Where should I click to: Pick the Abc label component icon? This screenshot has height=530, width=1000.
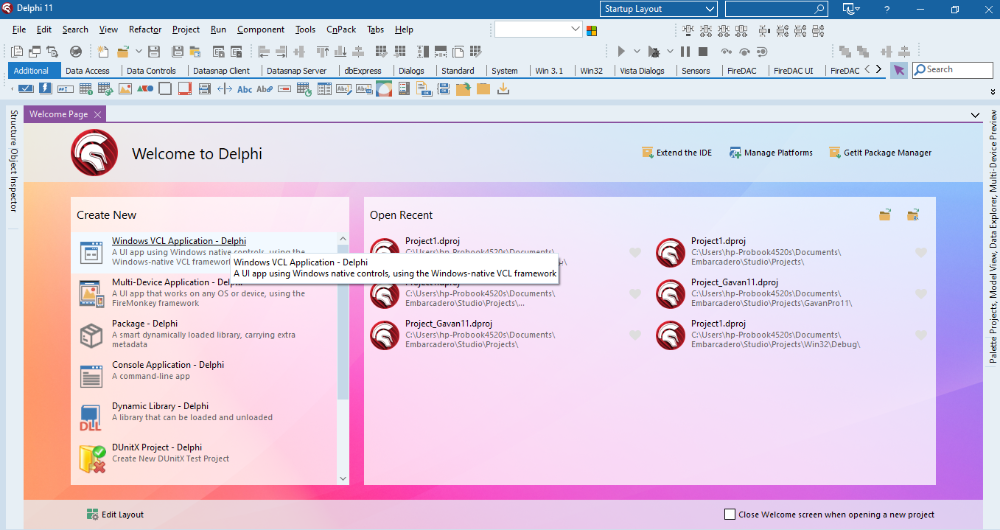pyautogui.click(x=245, y=89)
